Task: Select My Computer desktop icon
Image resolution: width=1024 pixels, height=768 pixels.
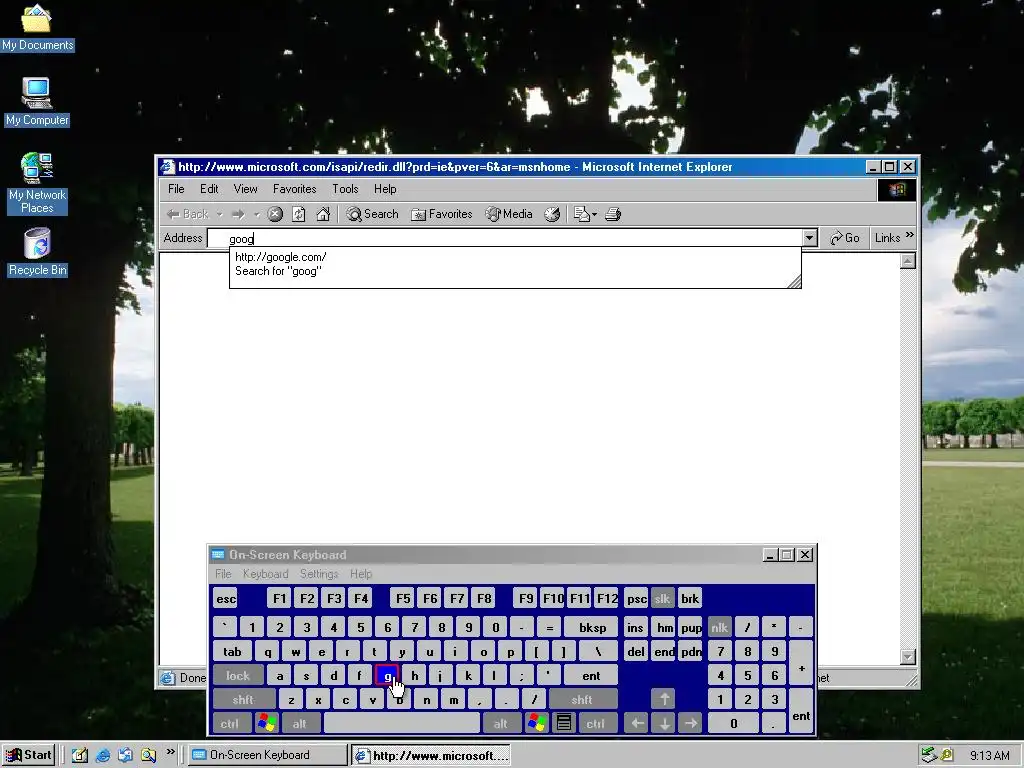Action: [37, 102]
